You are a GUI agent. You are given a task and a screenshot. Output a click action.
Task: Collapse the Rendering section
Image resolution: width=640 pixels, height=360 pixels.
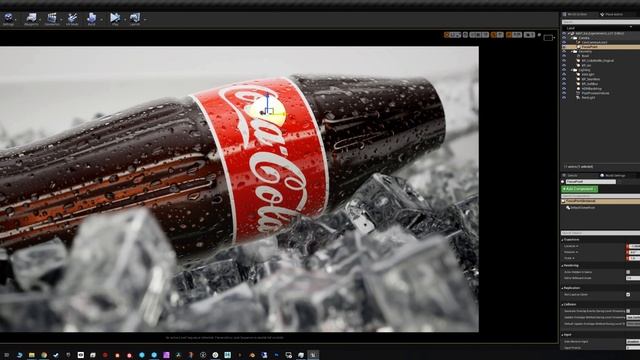point(562,266)
